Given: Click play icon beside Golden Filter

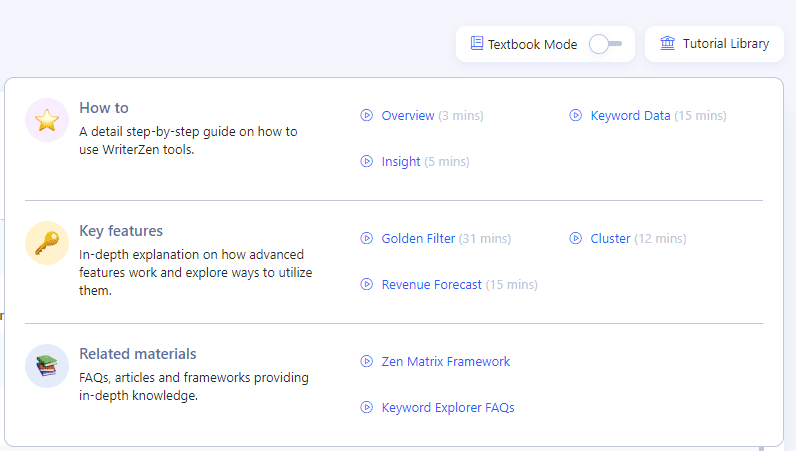Looking at the screenshot, I should click(367, 238).
